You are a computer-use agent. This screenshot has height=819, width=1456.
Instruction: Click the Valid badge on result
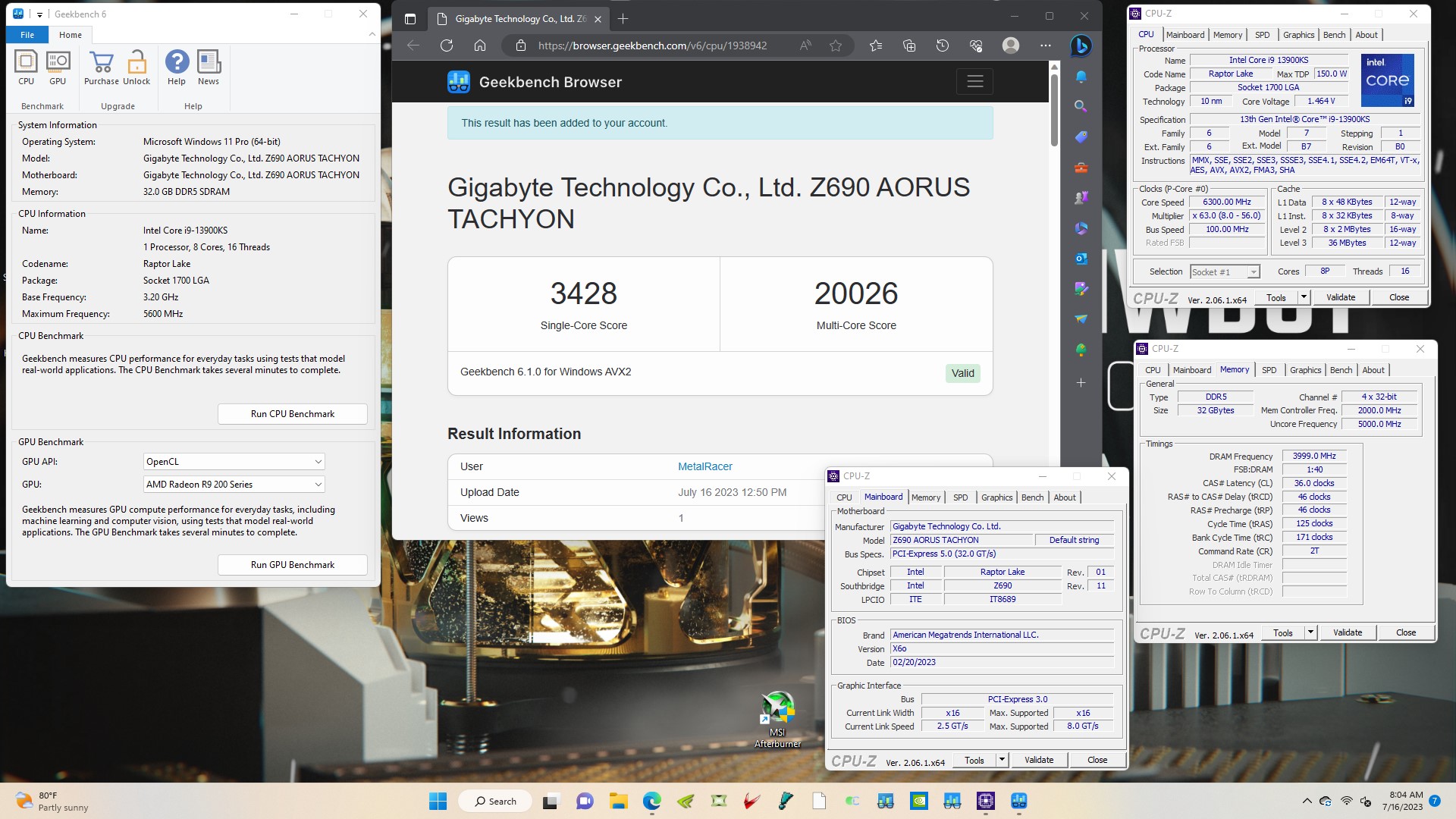[962, 373]
